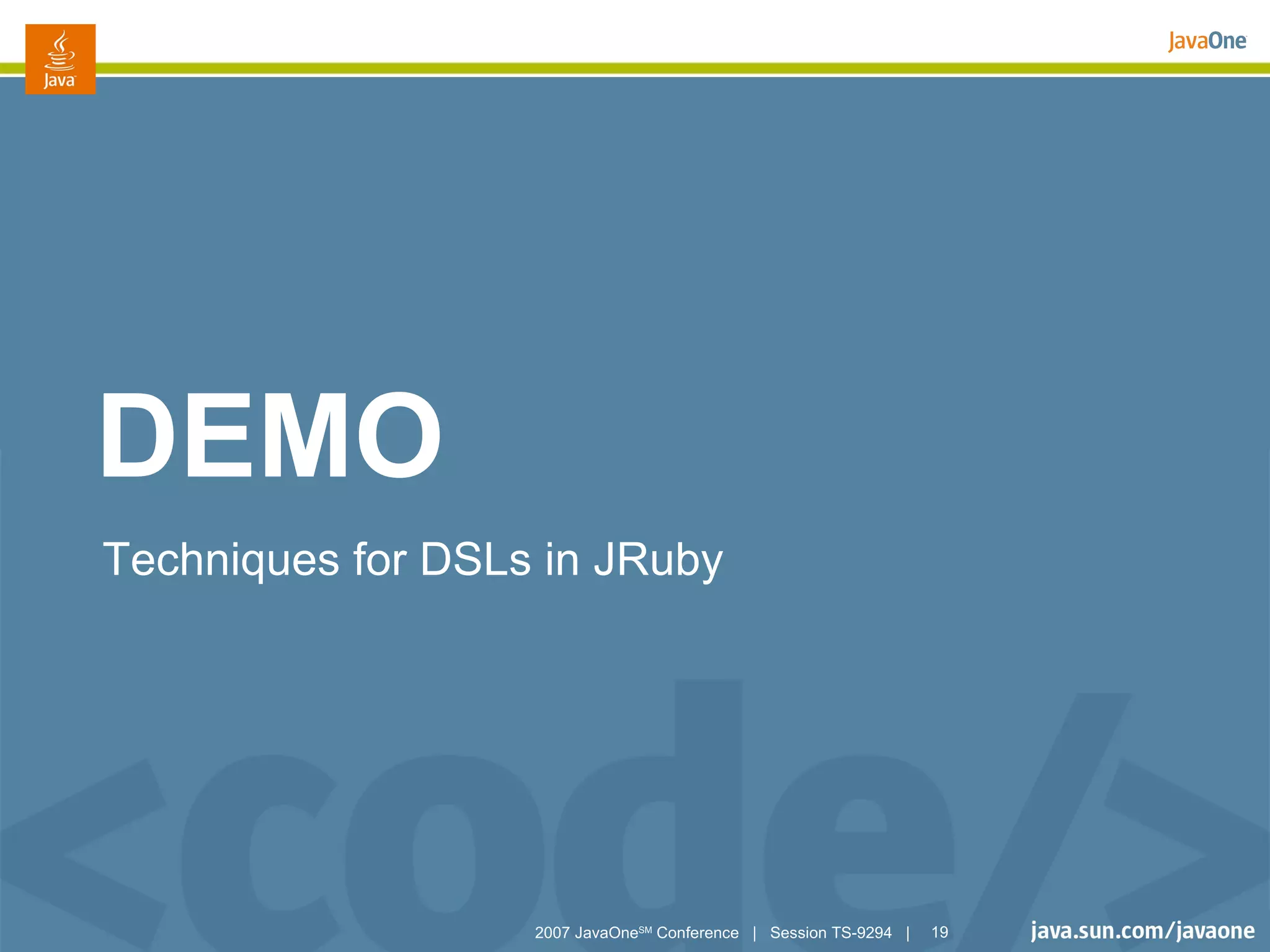Click the JavaOne logo in the header
Viewport: 1270px width, 952px height.
(x=1207, y=41)
